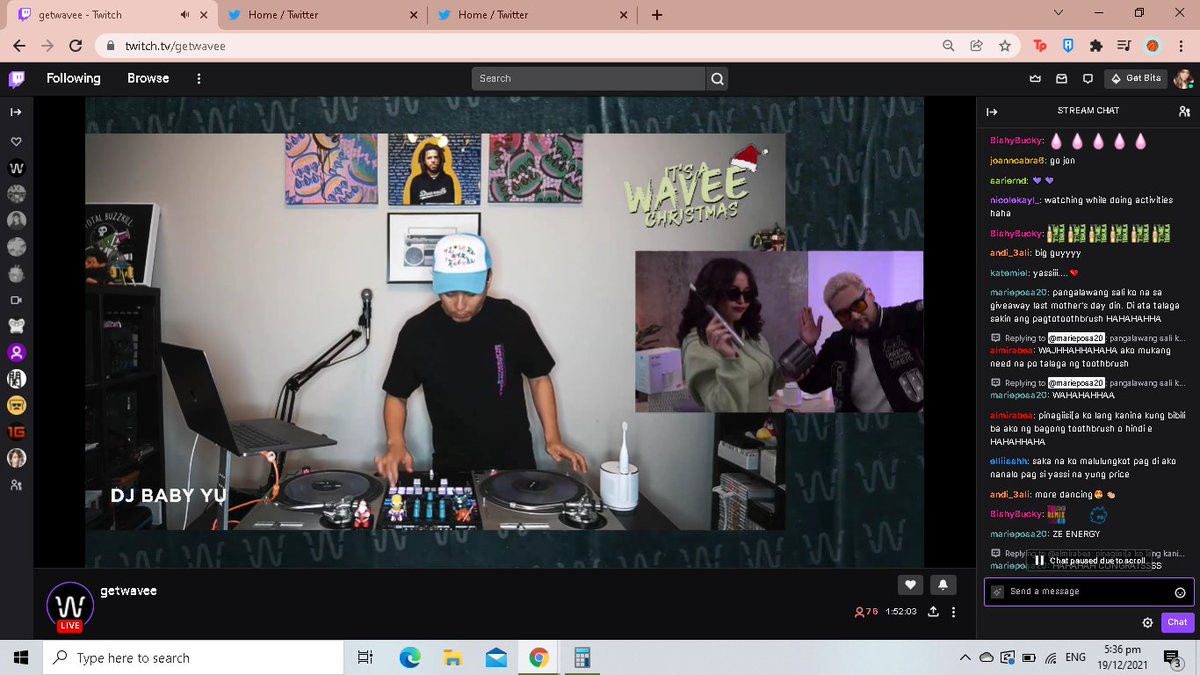Go to the Browse tab

pyautogui.click(x=148, y=78)
